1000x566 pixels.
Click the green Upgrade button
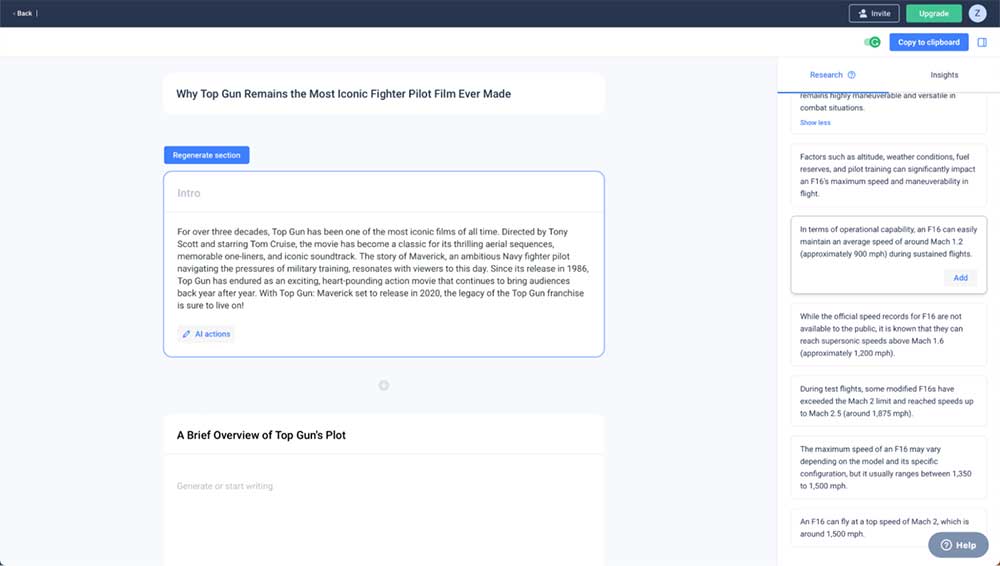click(934, 13)
